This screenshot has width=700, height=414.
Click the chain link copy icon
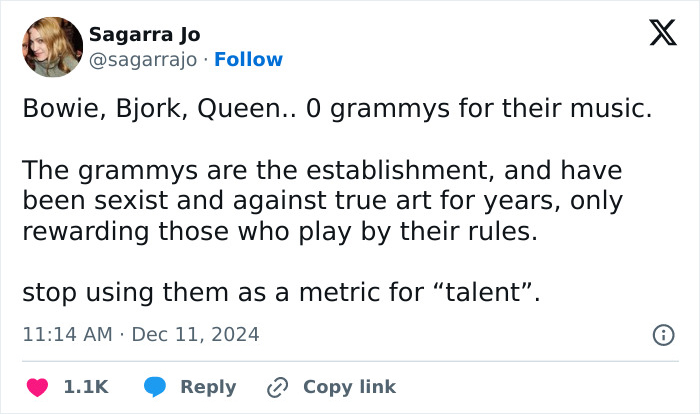[277, 387]
